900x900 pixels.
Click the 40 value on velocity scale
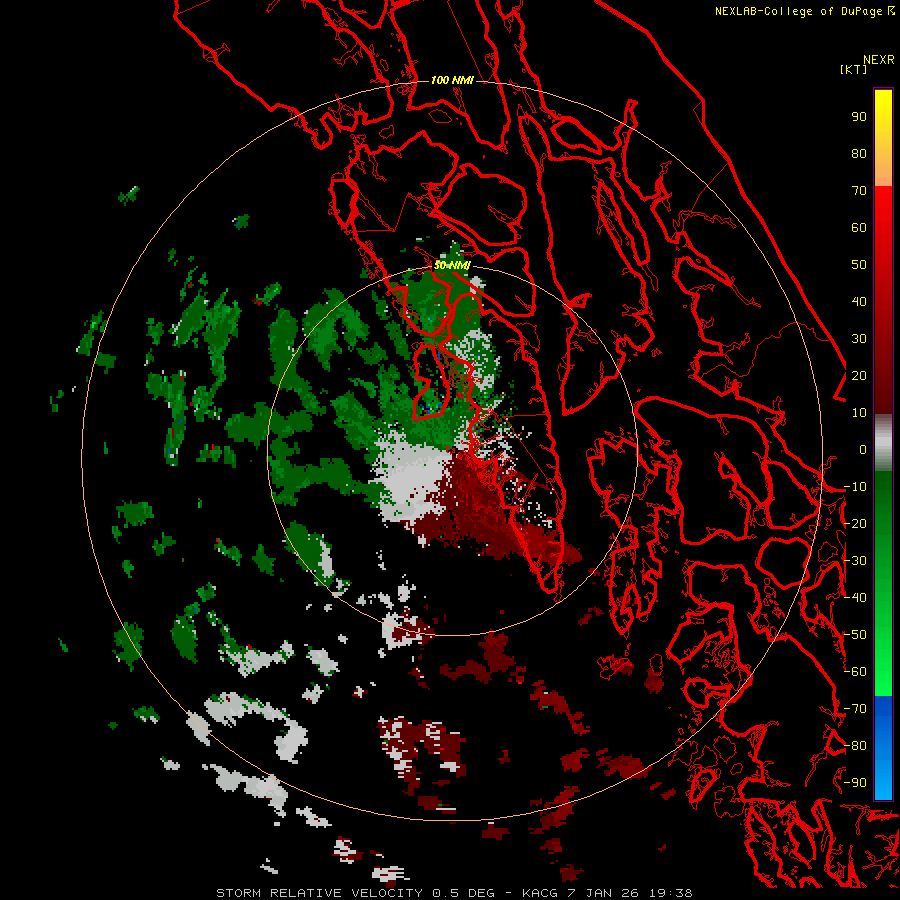point(859,301)
